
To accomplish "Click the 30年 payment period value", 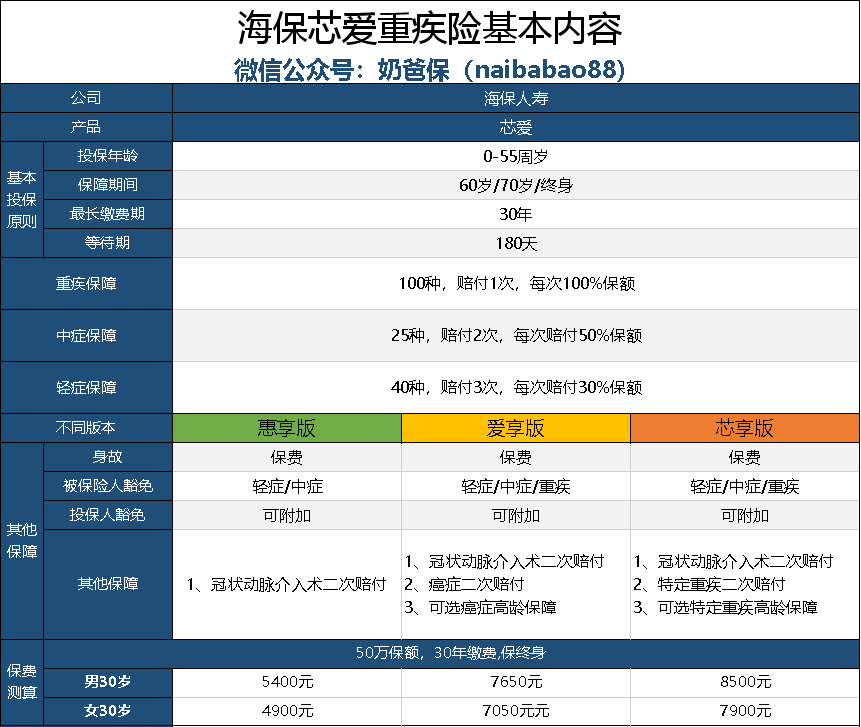I will [x=516, y=214].
